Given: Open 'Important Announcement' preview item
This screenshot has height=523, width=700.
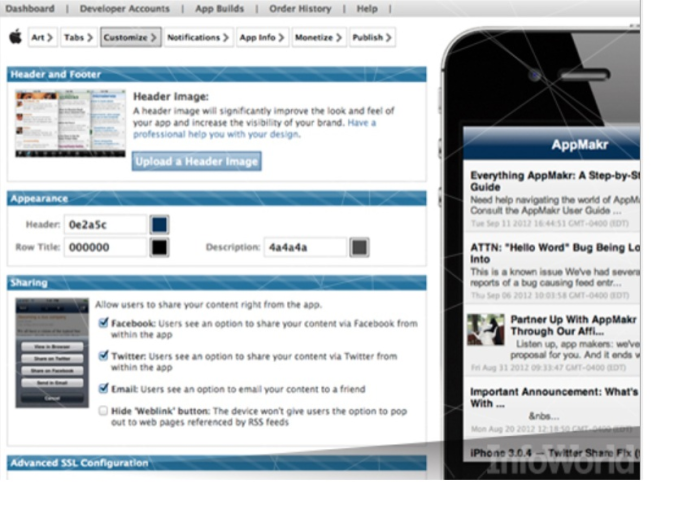Looking at the screenshot, I should coord(552,408).
